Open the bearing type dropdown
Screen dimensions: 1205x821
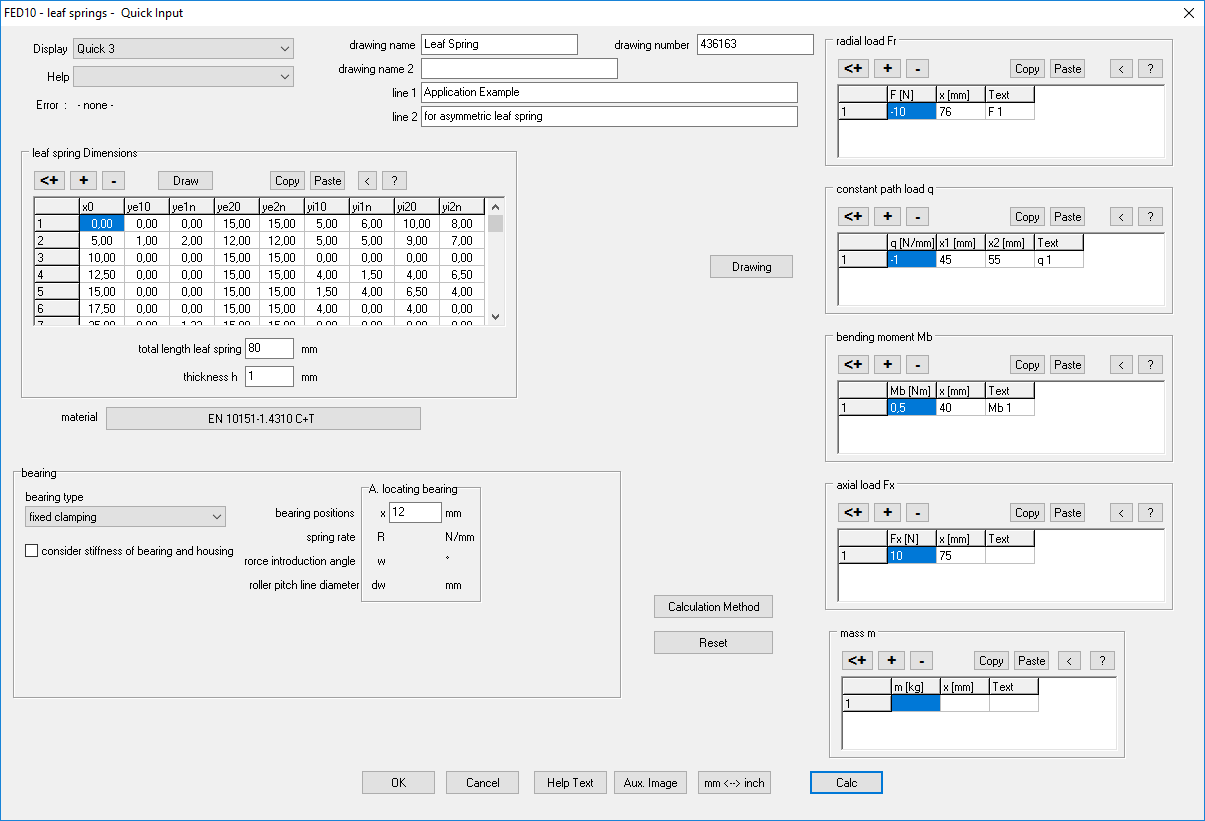pyautogui.click(x=125, y=517)
